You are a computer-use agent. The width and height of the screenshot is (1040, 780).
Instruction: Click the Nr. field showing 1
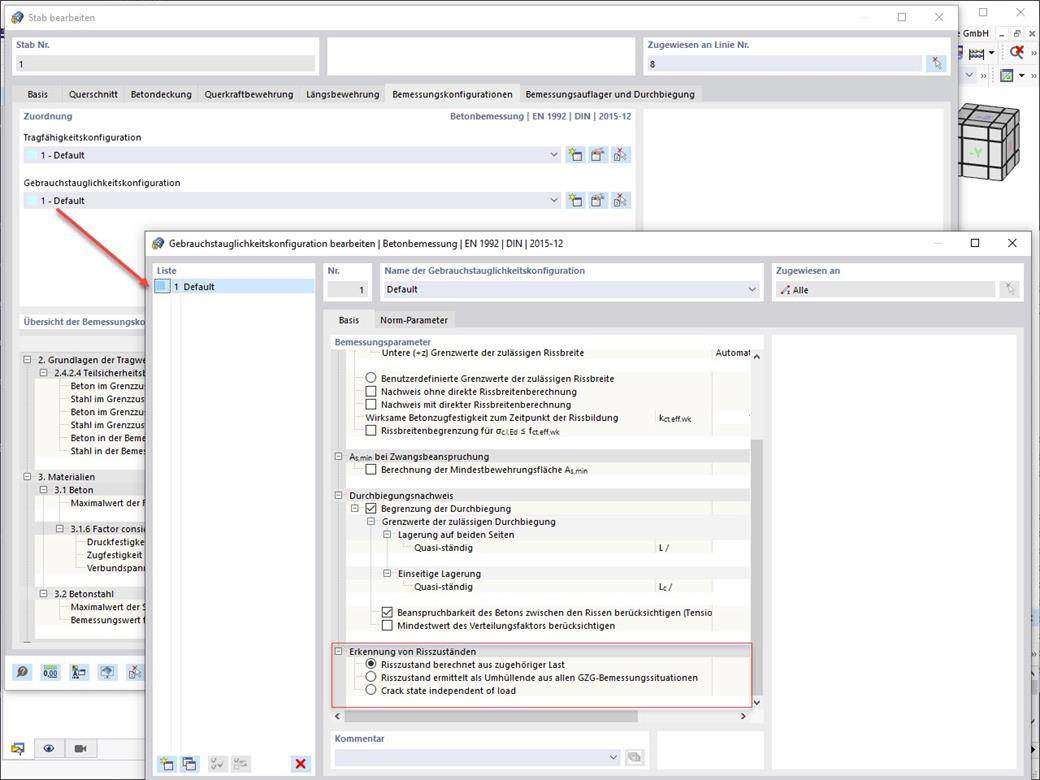[x=349, y=289]
